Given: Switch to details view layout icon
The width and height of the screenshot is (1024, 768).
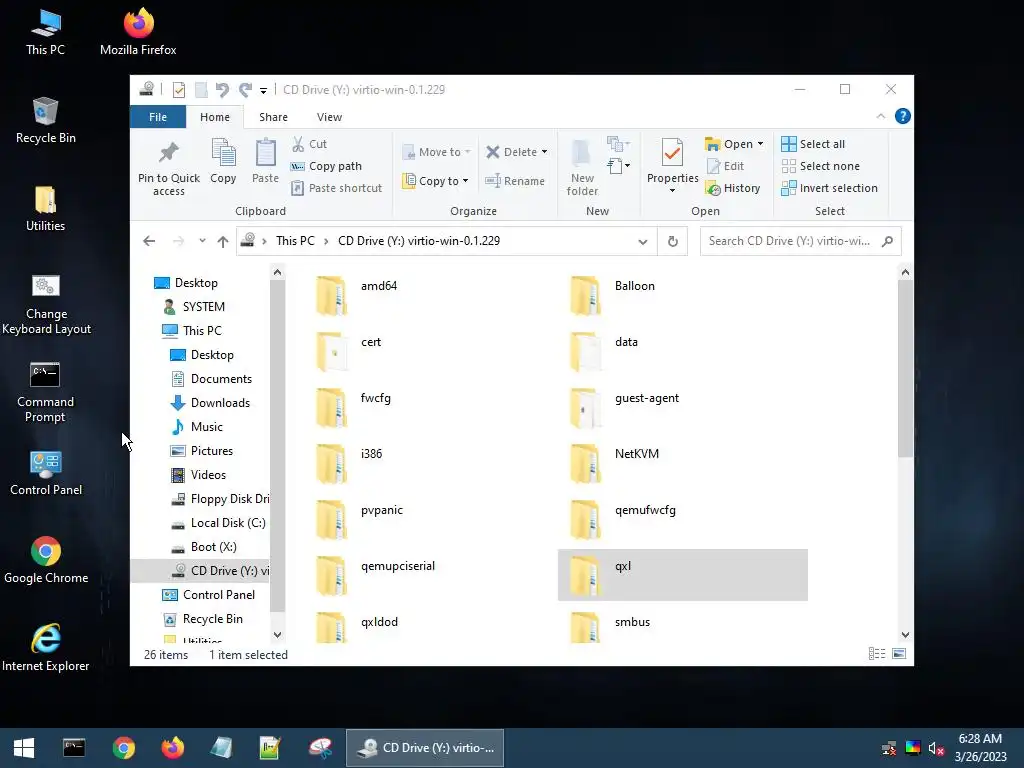Looking at the screenshot, I should coord(877,654).
